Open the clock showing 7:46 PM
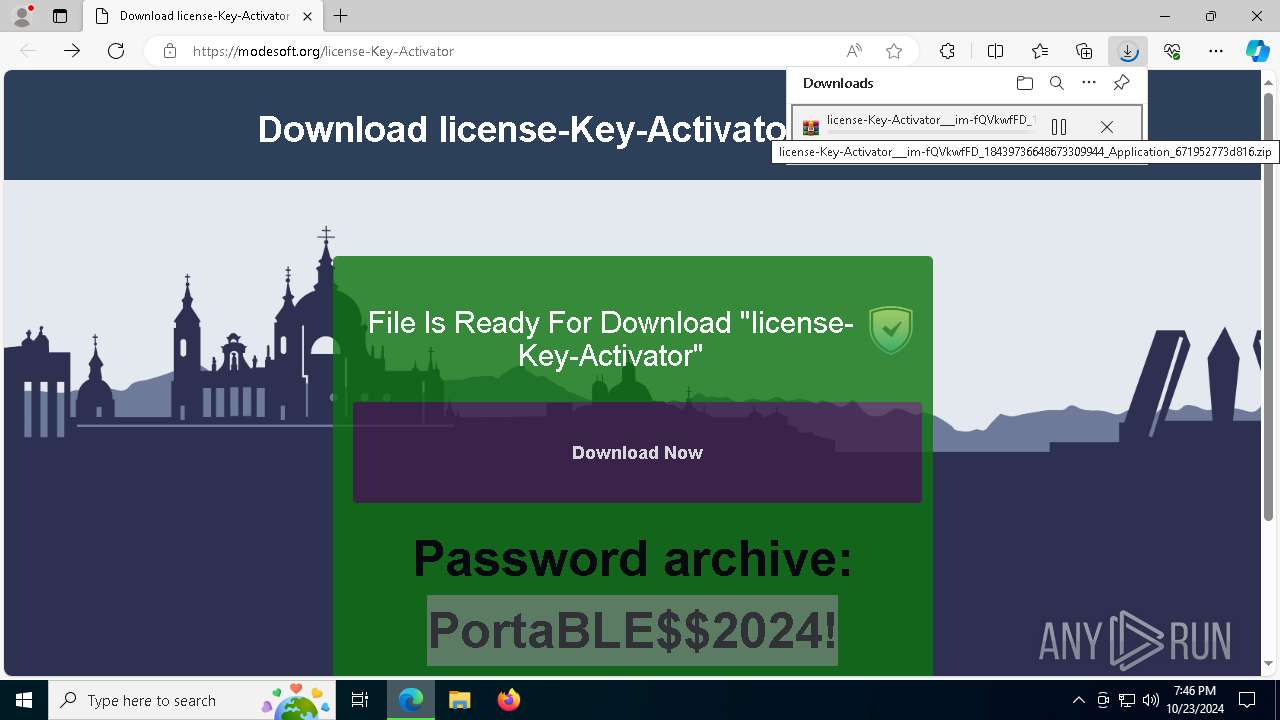 click(x=1194, y=700)
